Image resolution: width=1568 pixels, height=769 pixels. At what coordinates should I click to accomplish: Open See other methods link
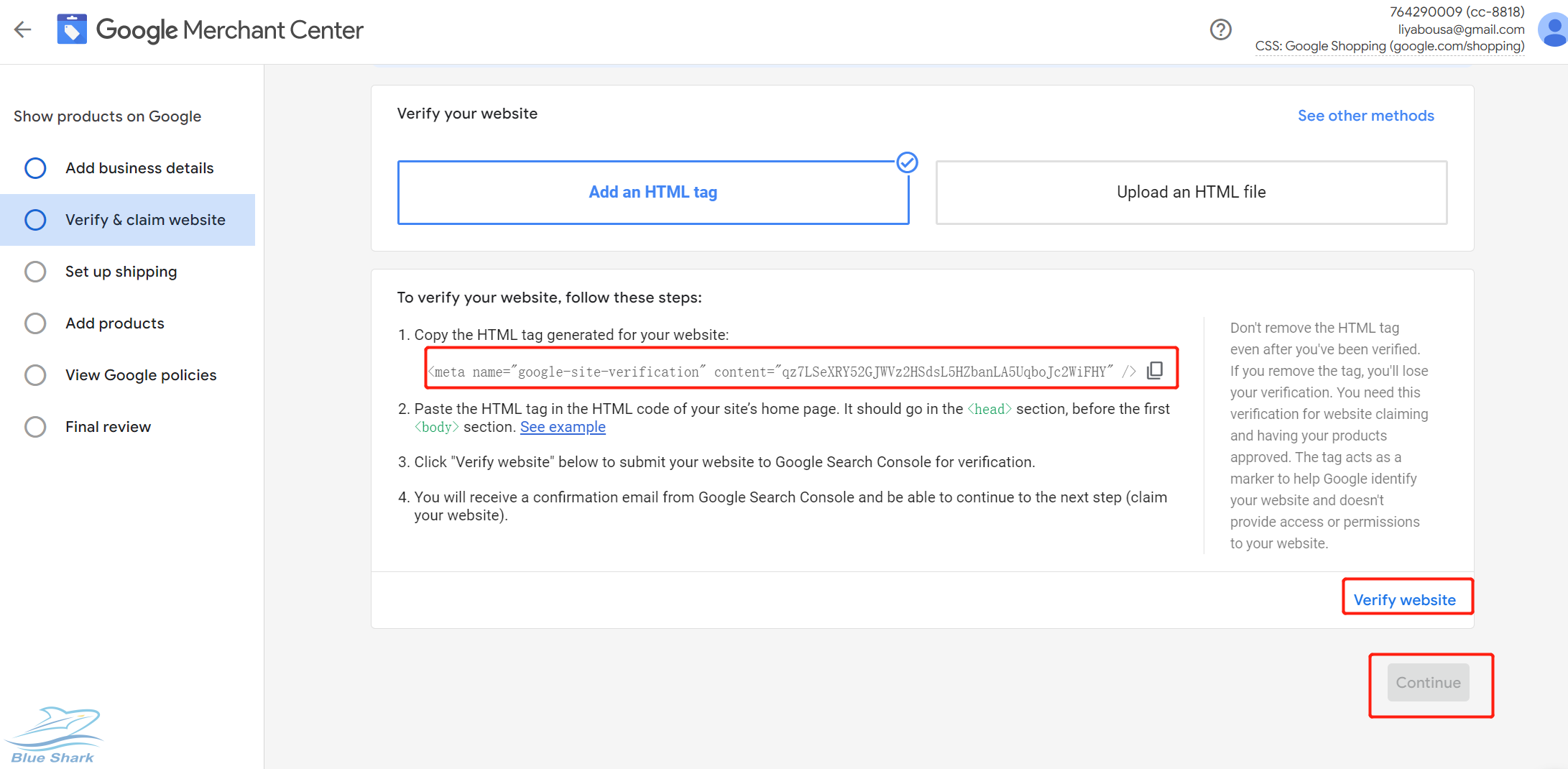(x=1365, y=116)
